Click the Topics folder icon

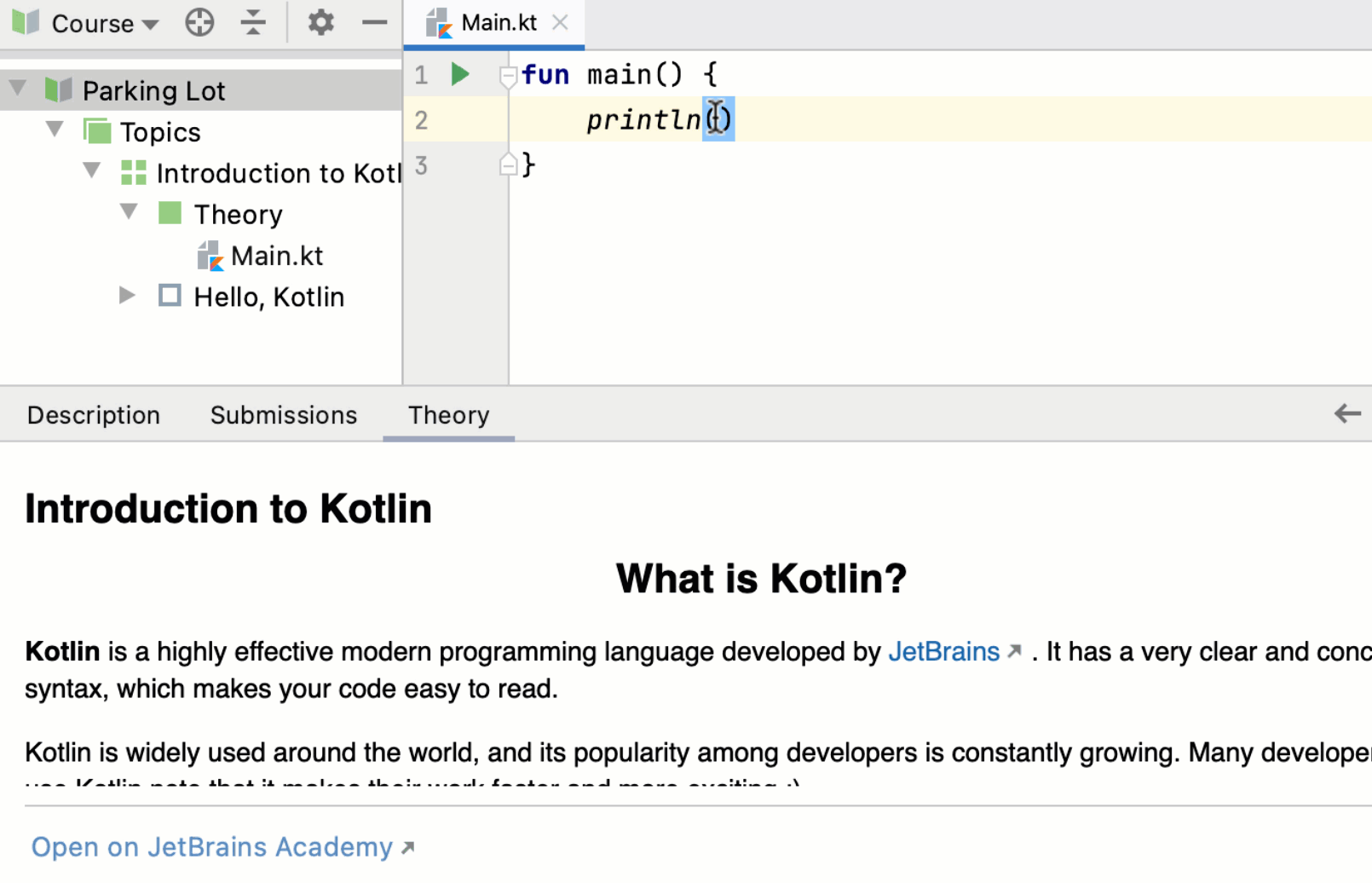[x=97, y=130]
